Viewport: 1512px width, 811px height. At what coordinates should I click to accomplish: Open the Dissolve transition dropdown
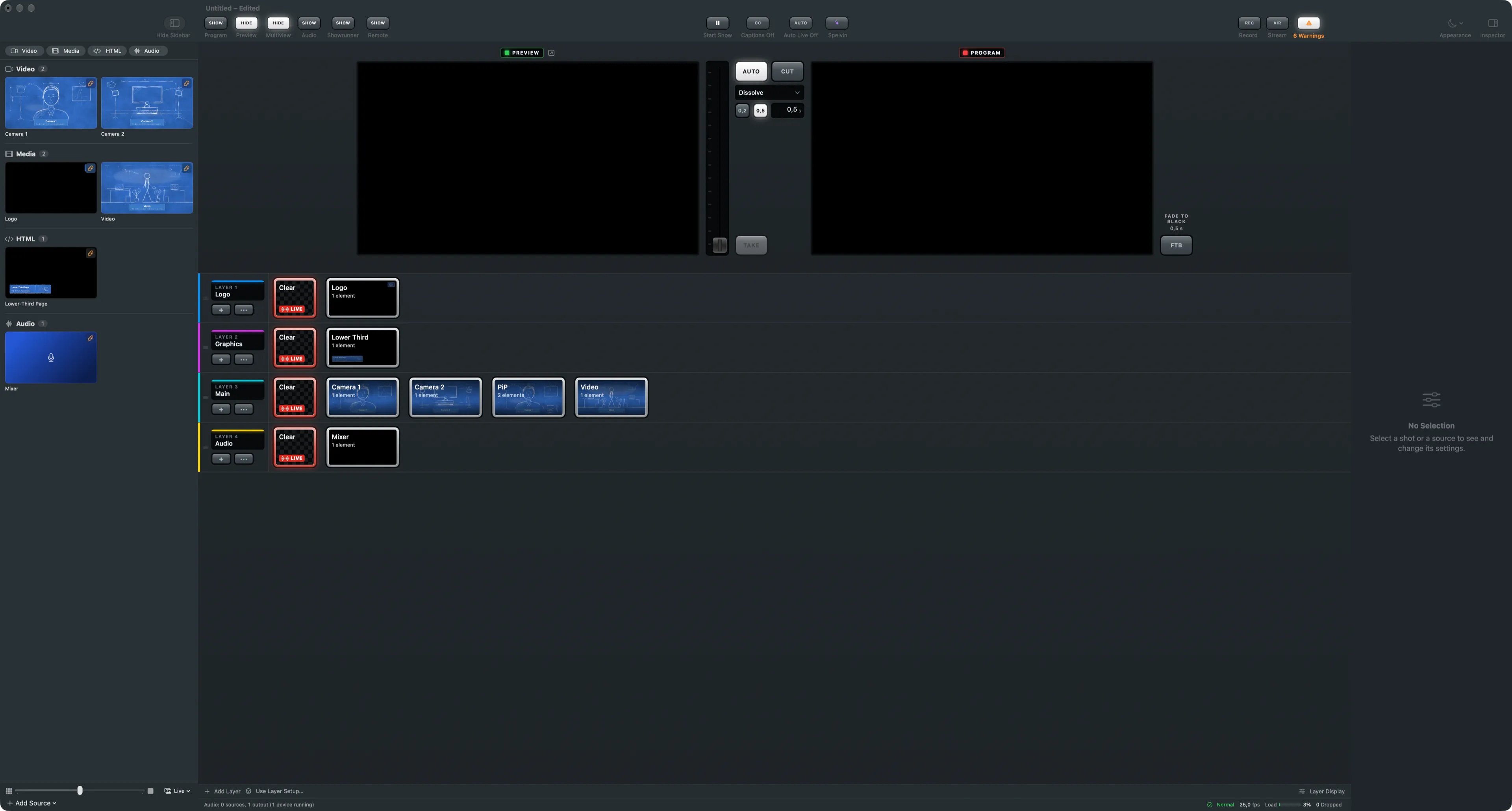[769, 93]
